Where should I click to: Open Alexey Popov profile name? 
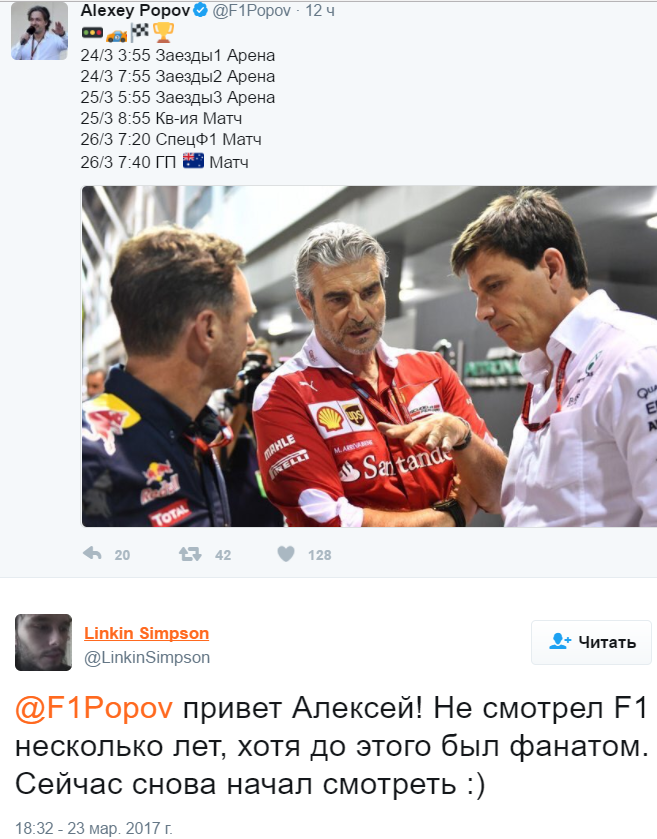[135, 10]
